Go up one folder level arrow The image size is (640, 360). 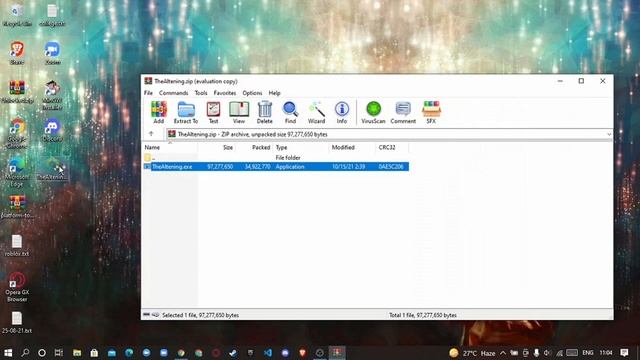coord(151,134)
